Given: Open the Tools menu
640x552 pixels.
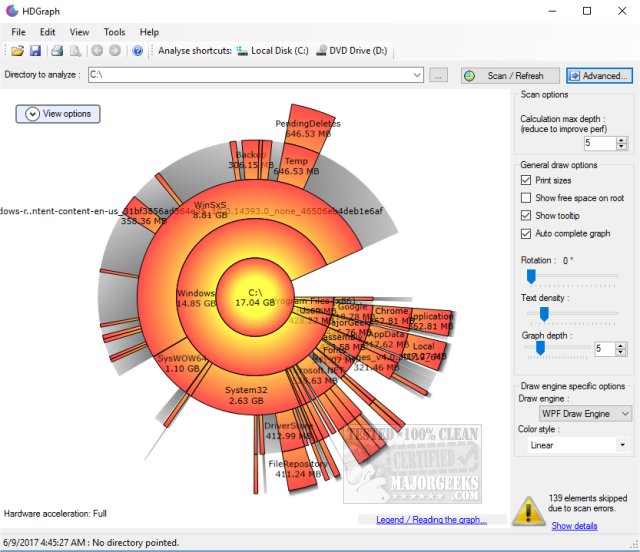Looking at the screenshot, I should [x=115, y=32].
